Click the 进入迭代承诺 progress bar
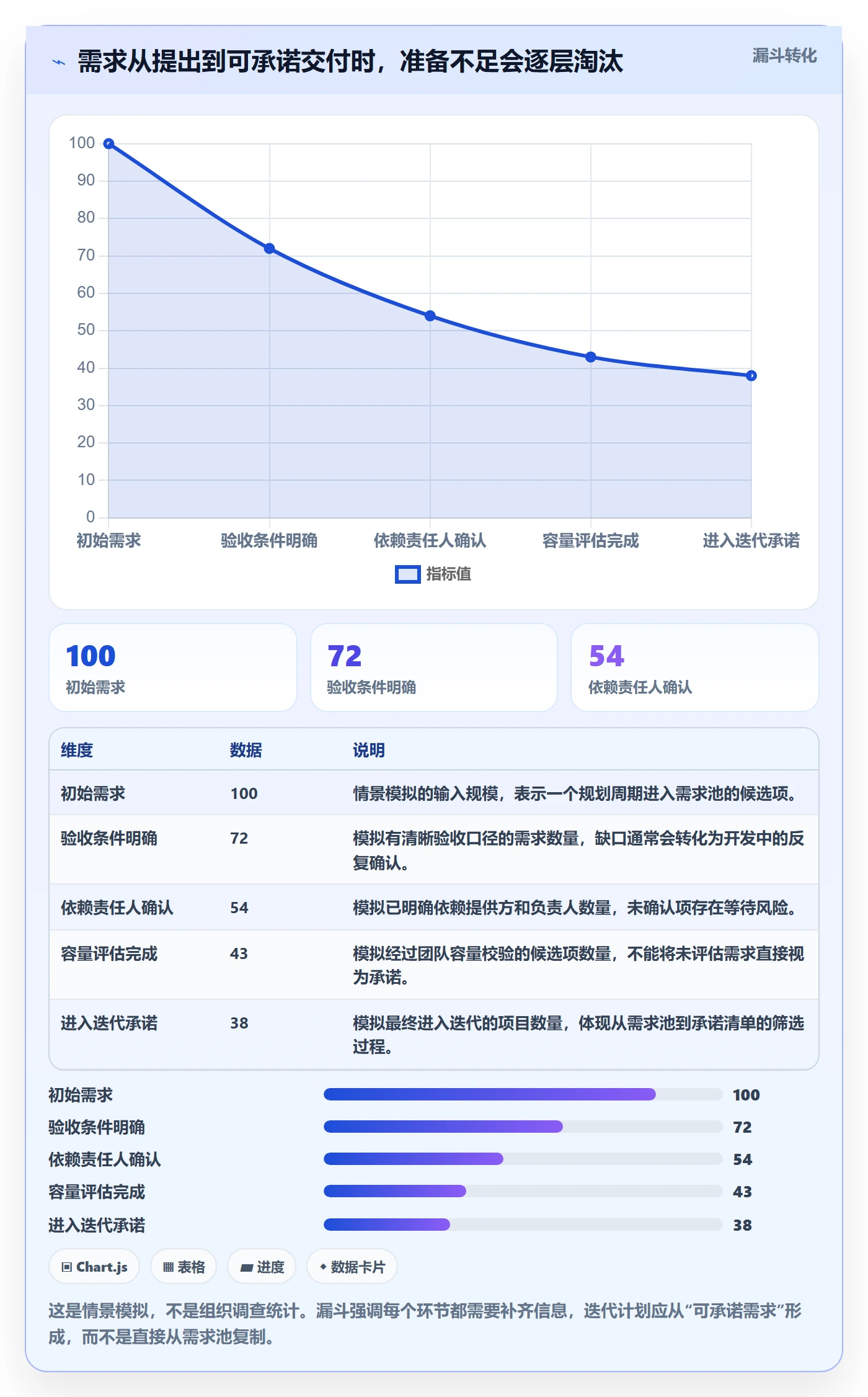This screenshot has width=868, height=1397. click(523, 1225)
